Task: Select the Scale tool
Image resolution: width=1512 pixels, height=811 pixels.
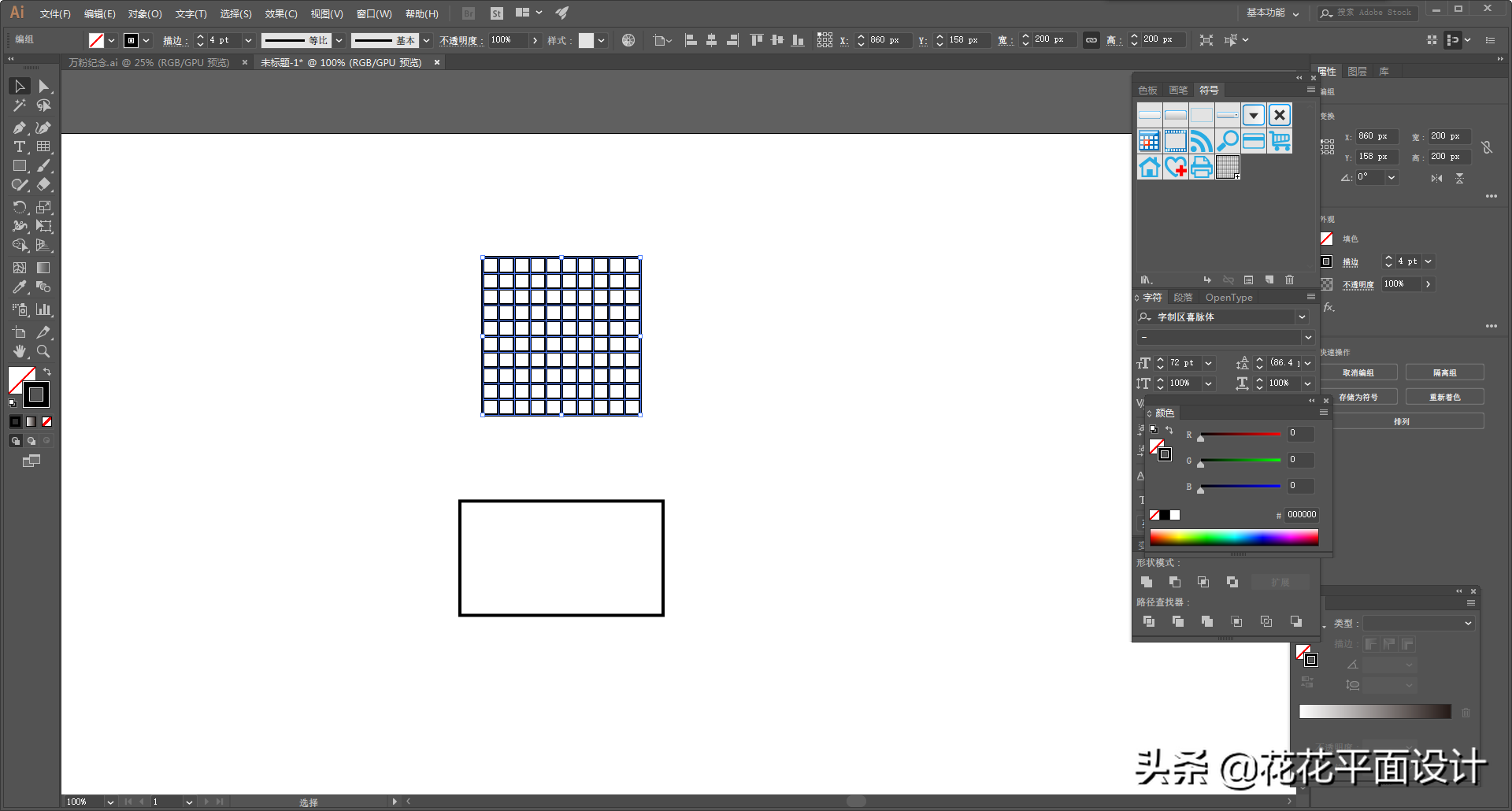Action: point(44,207)
